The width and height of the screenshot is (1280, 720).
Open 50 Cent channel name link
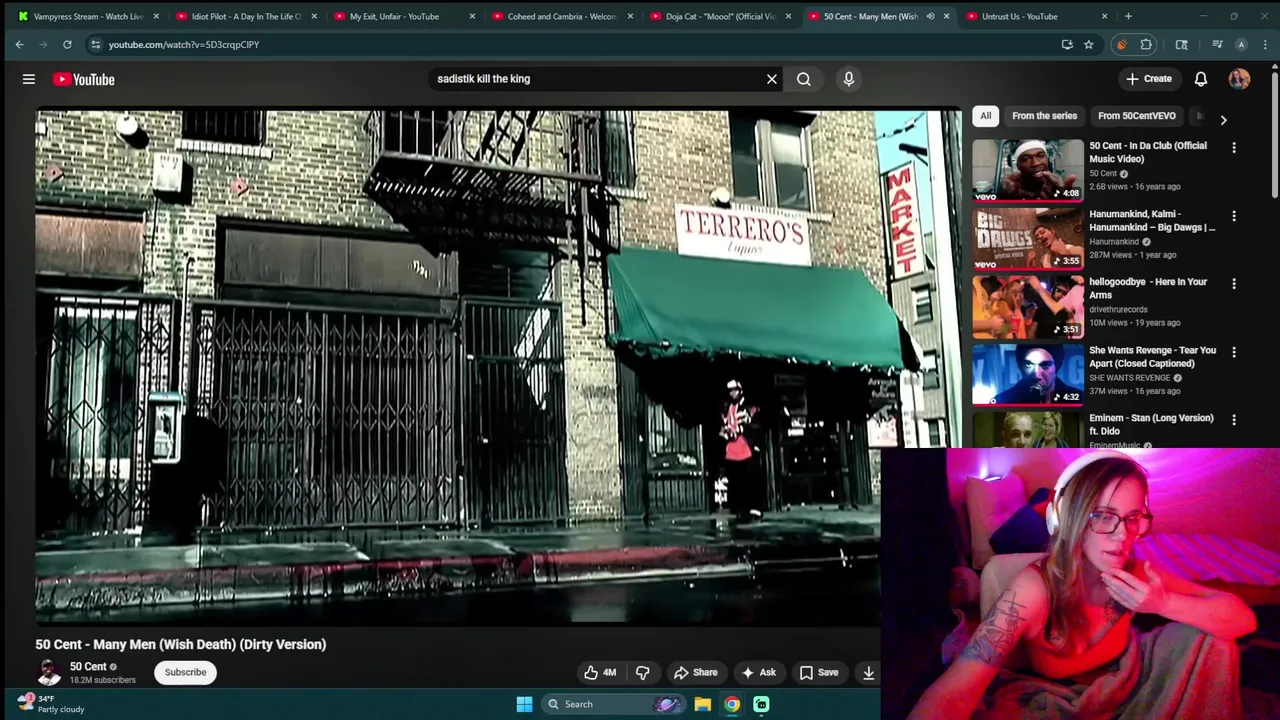(88, 666)
